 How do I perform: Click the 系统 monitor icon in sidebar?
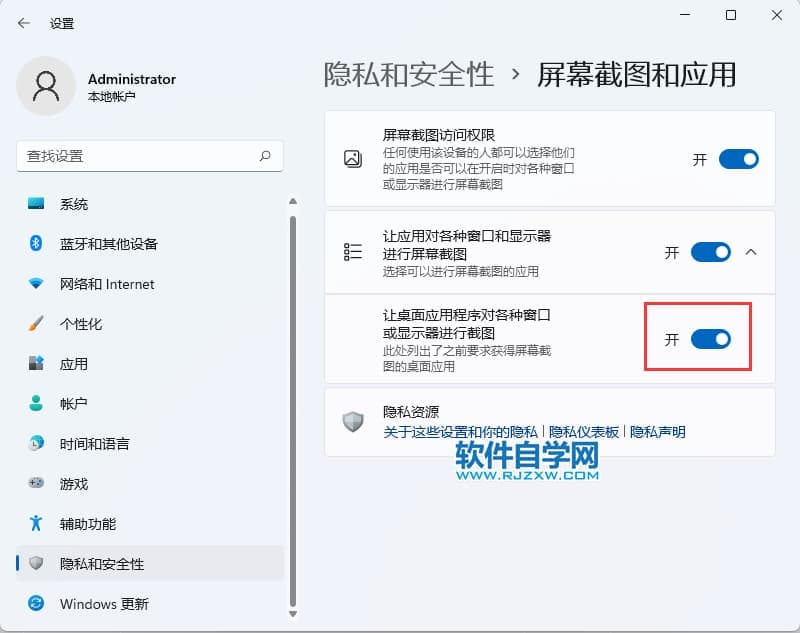click(x=37, y=204)
